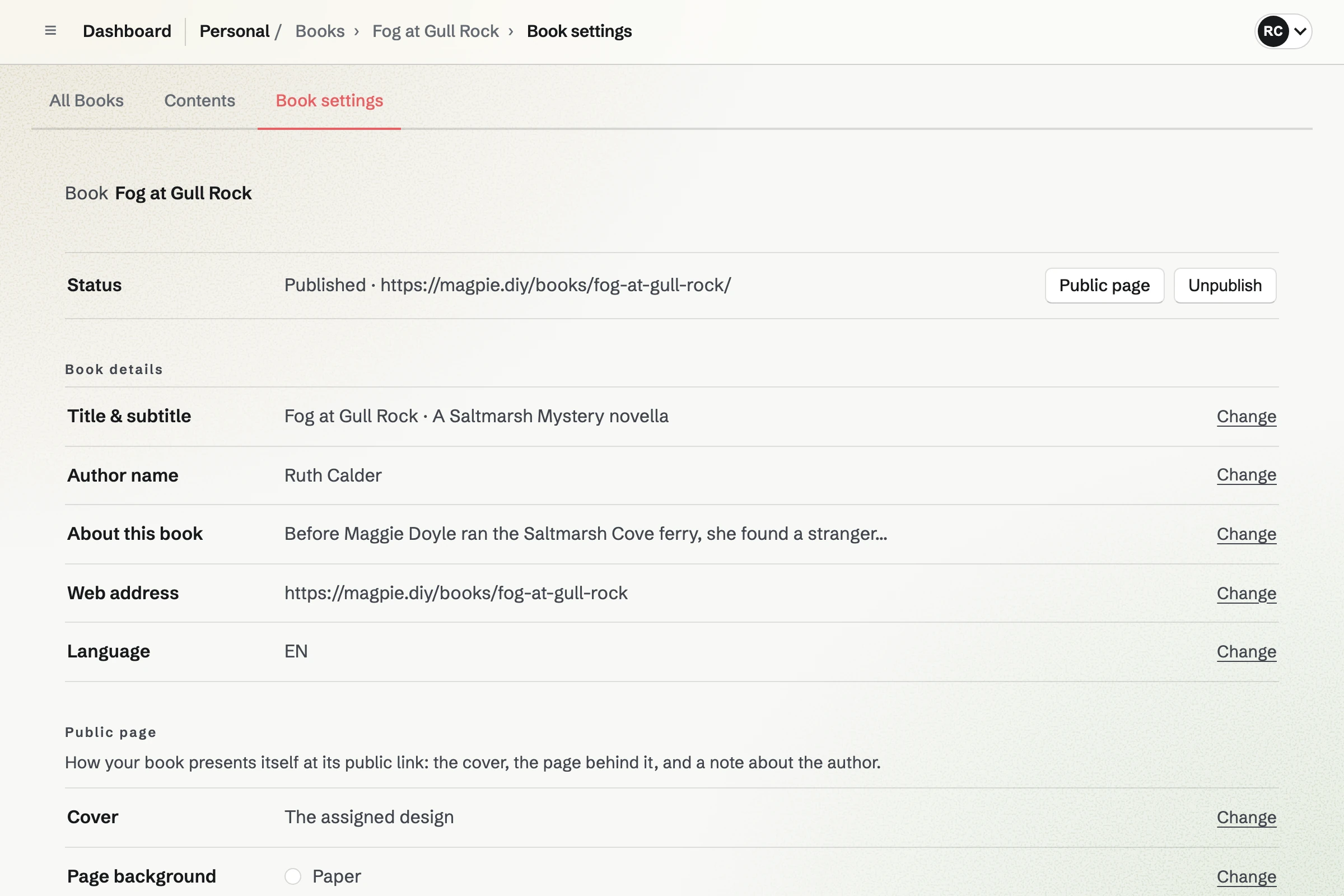
Task: Click the 'EN' language value
Action: click(x=296, y=651)
